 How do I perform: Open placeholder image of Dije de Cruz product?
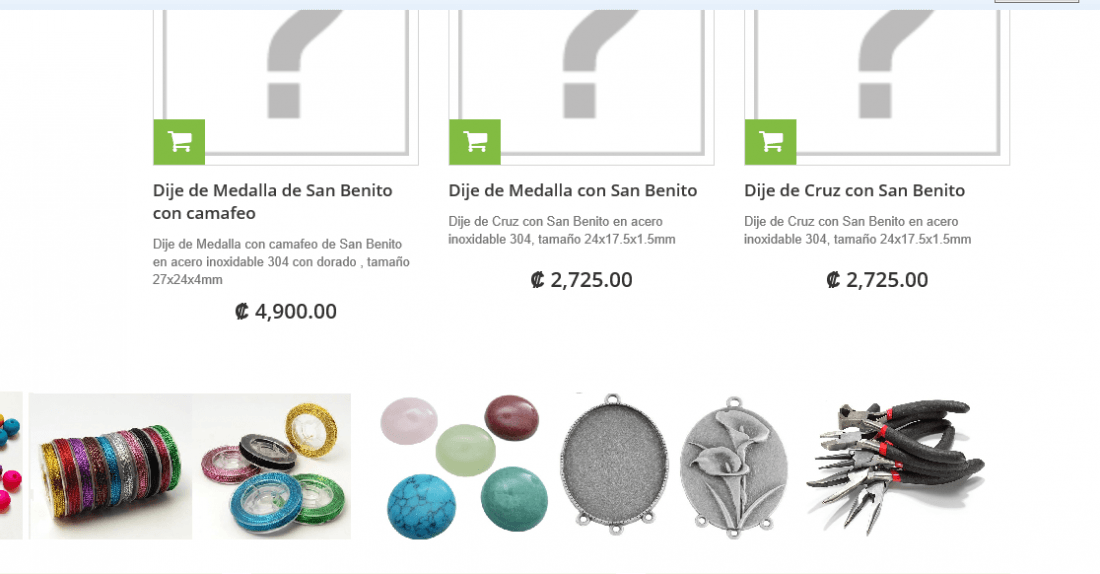point(877,83)
